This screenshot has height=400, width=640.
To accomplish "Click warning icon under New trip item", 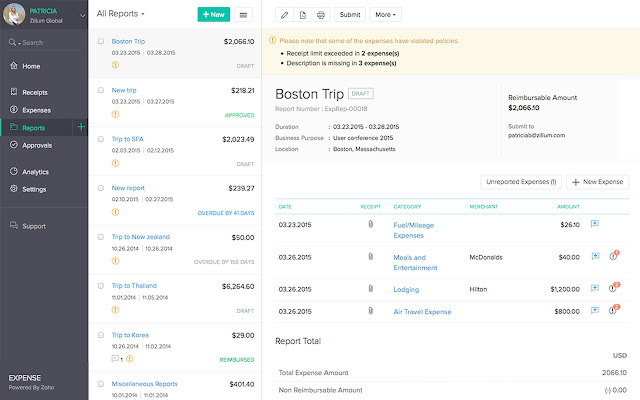I will 116,114.
